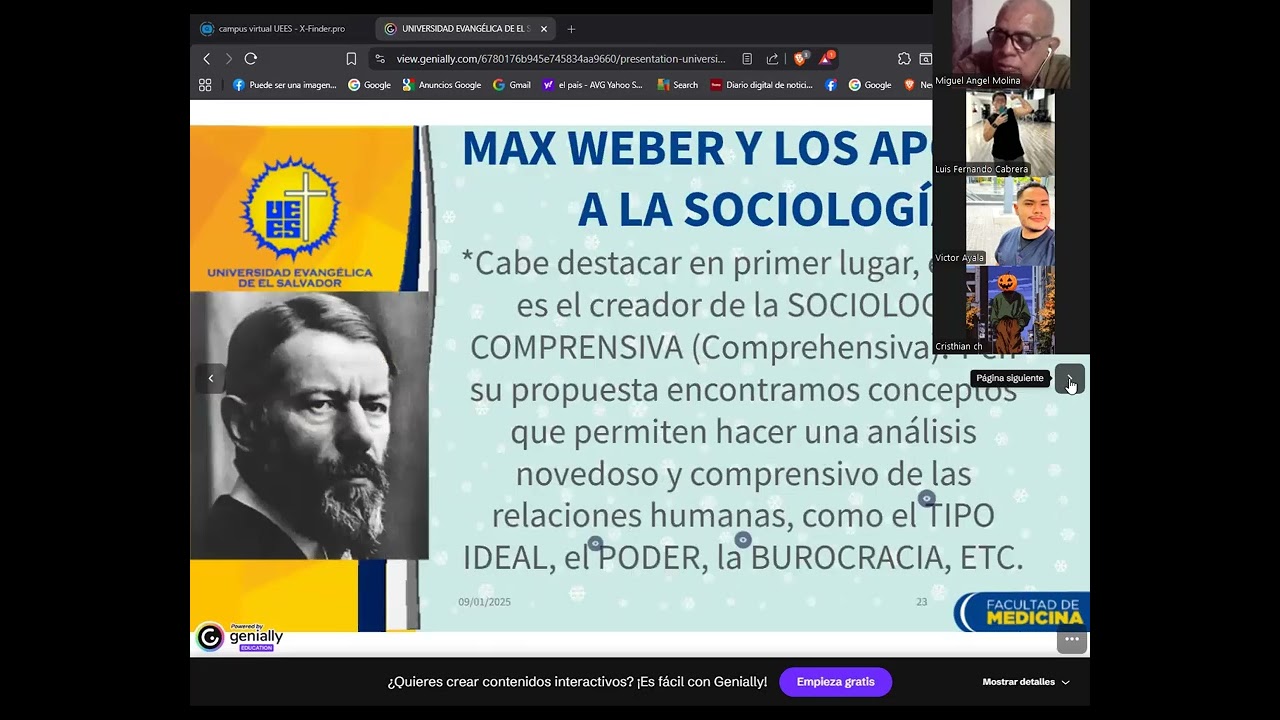Select Victor Ayala video tile
This screenshot has height=720, width=1280.
[x=1010, y=221]
